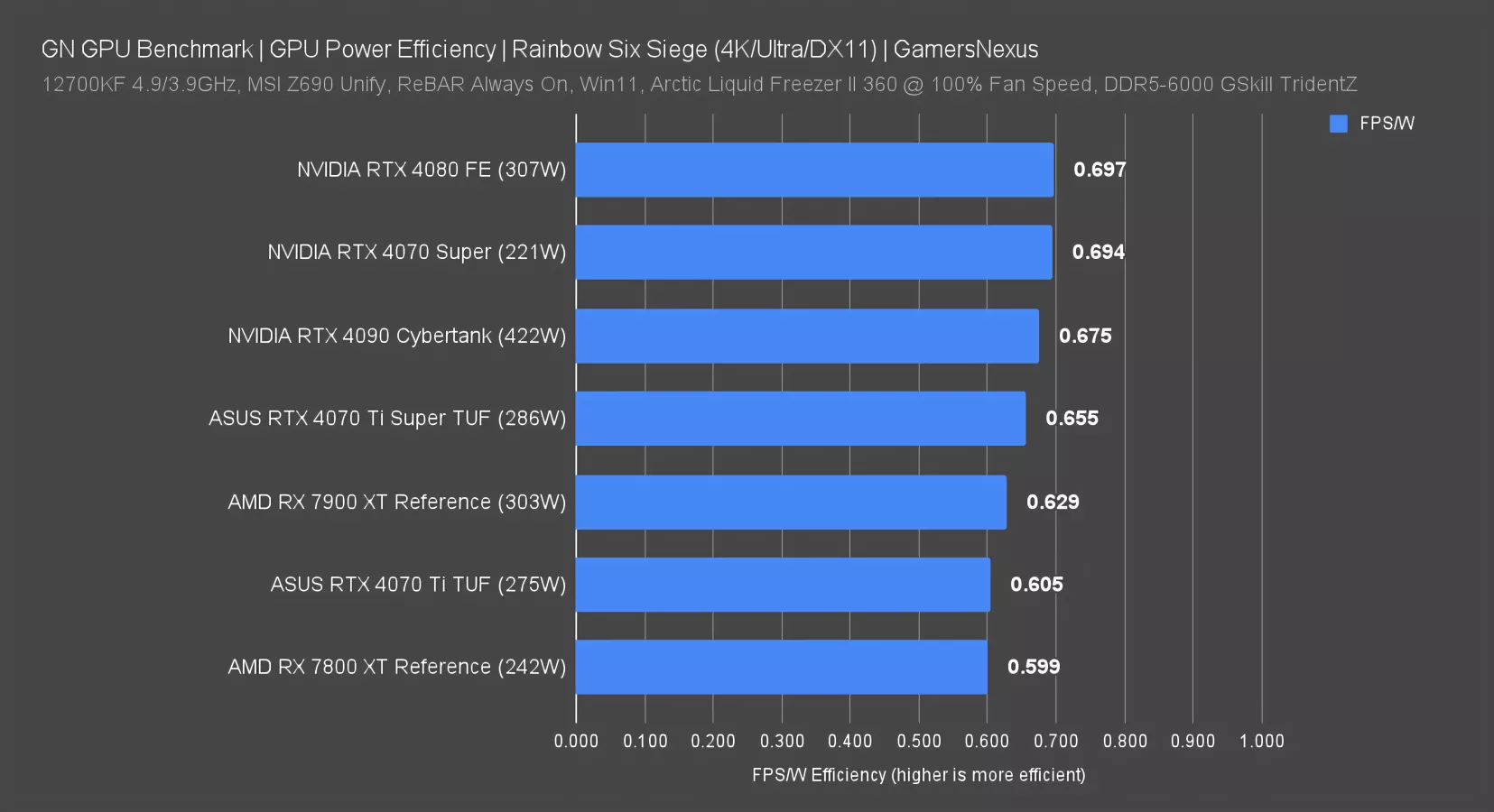Screen dimensions: 1494x812
Task: Click the value 0.675 beside RTX 4090 Cybertank
Action: [x=1085, y=336]
